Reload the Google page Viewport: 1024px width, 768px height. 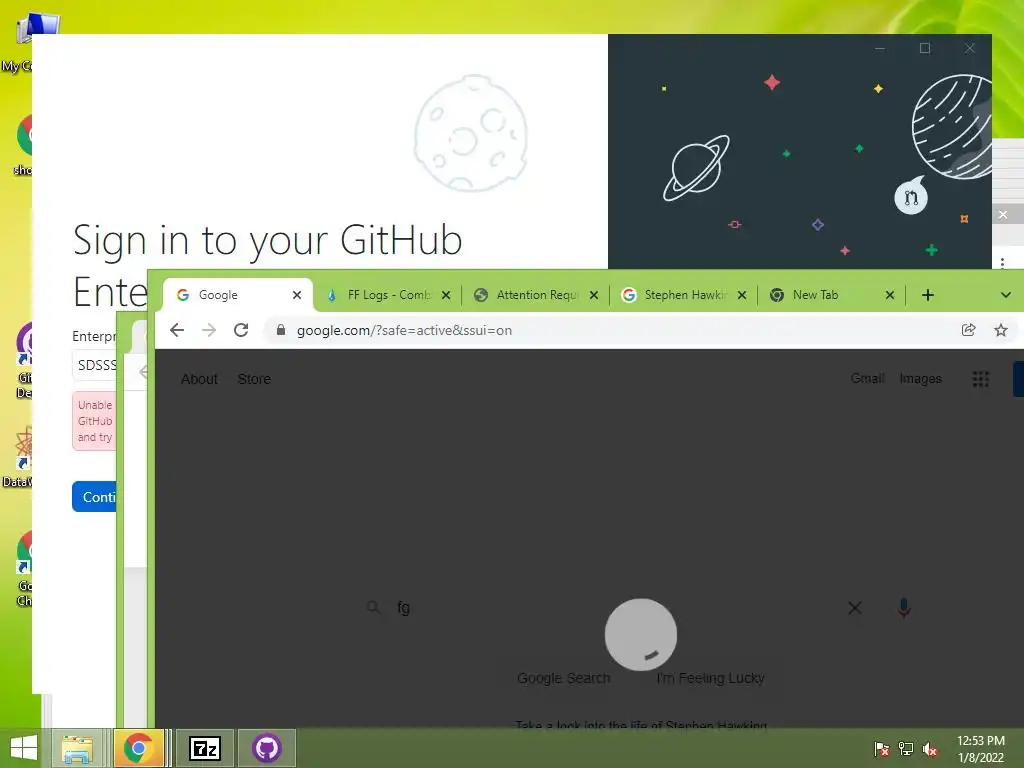coord(241,330)
